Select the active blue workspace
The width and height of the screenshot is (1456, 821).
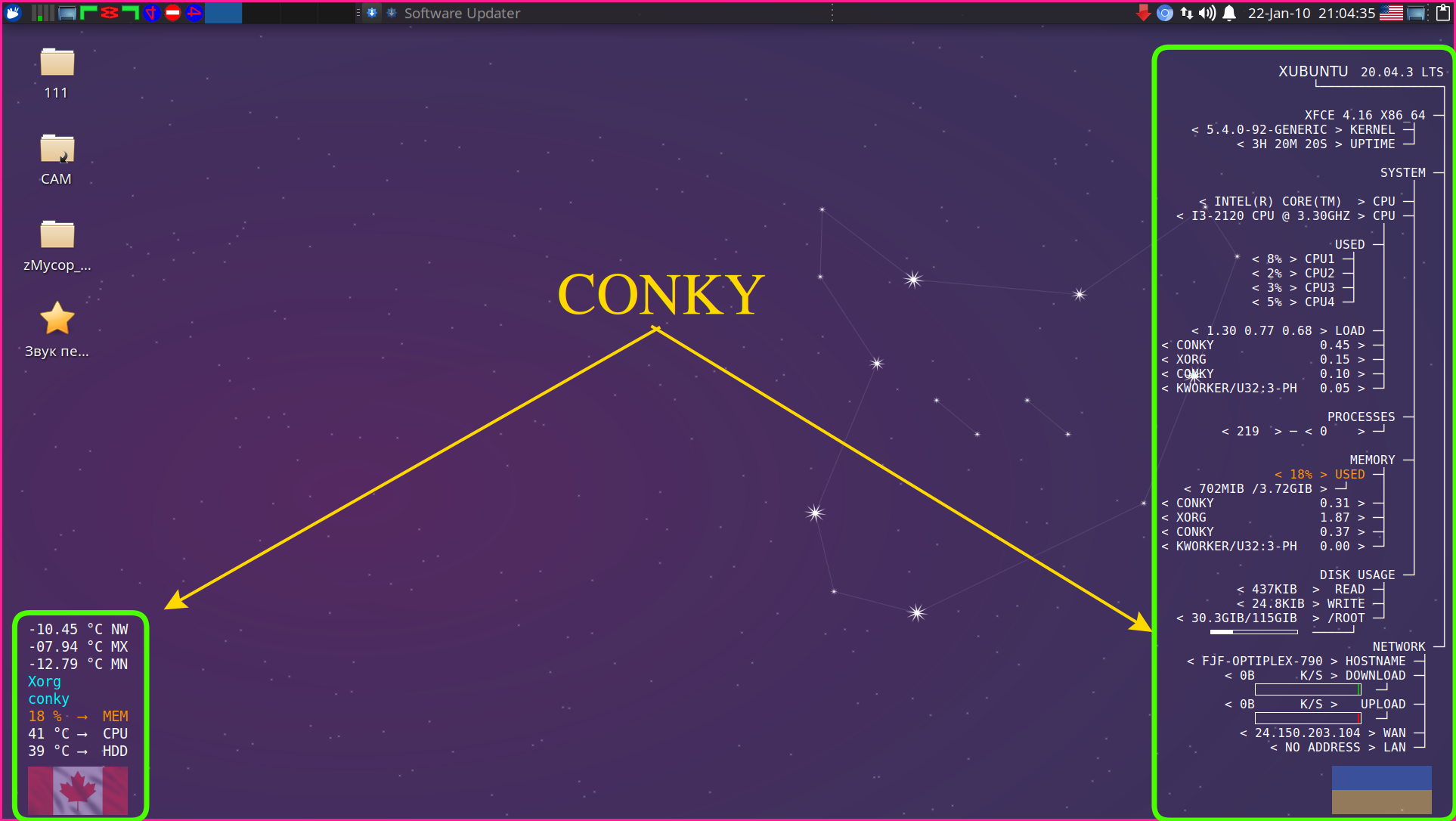pyautogui.click(x=224, y=13)
